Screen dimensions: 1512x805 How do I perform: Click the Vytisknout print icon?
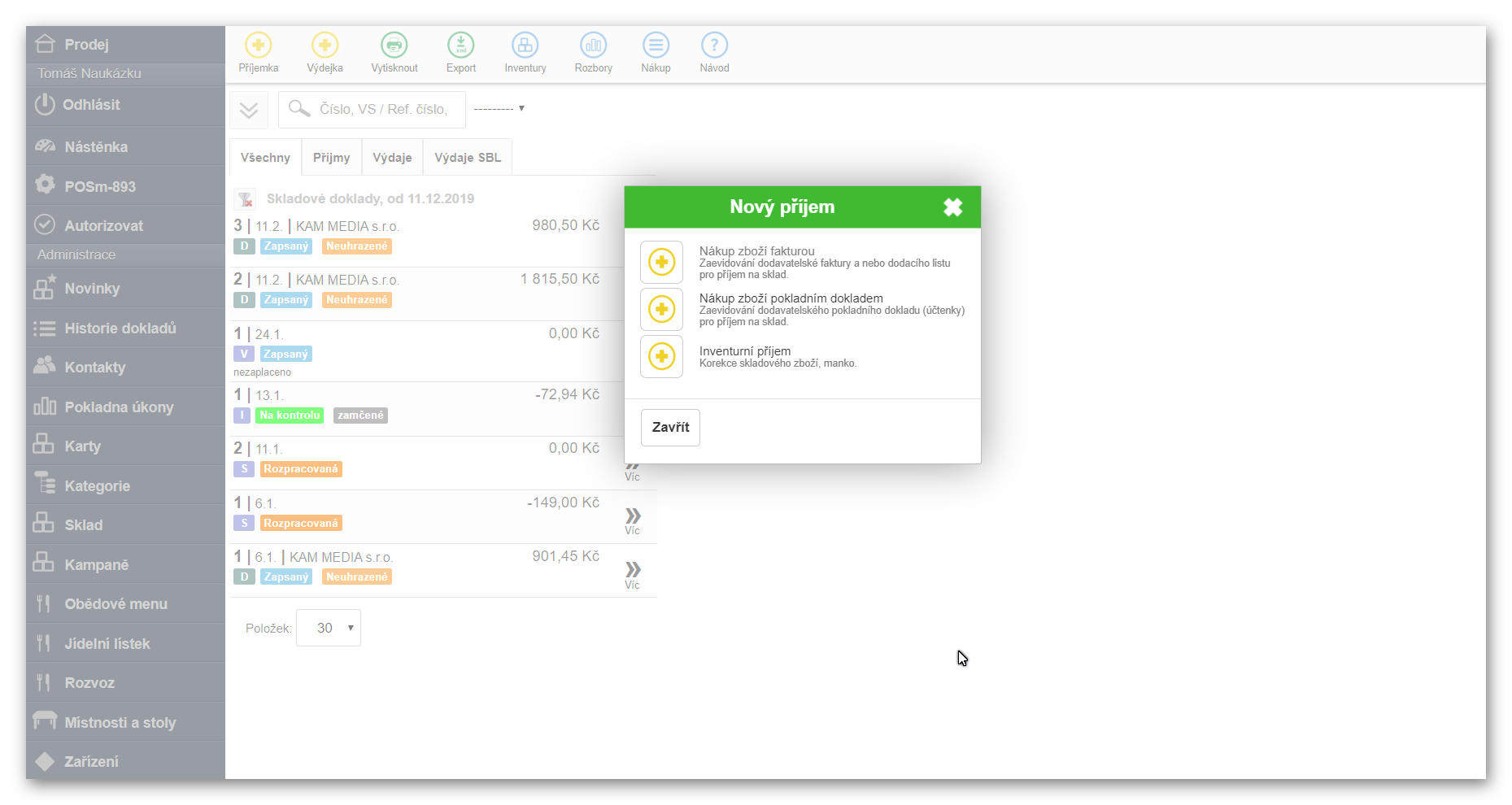click(394, 46)
